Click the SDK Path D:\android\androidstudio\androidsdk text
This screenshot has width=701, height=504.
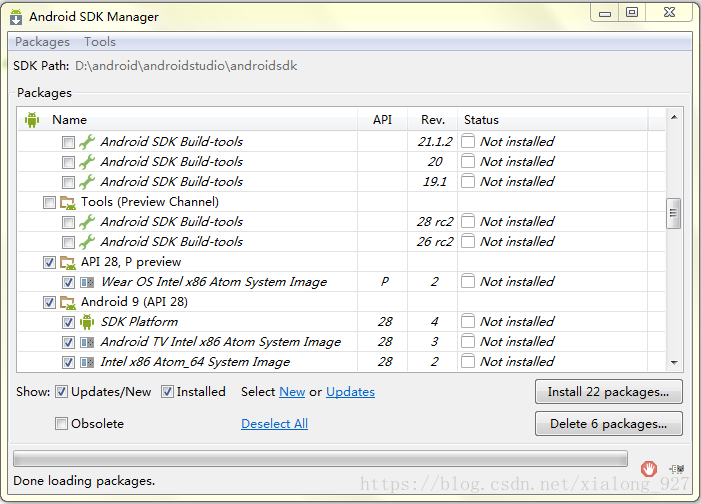186,66
